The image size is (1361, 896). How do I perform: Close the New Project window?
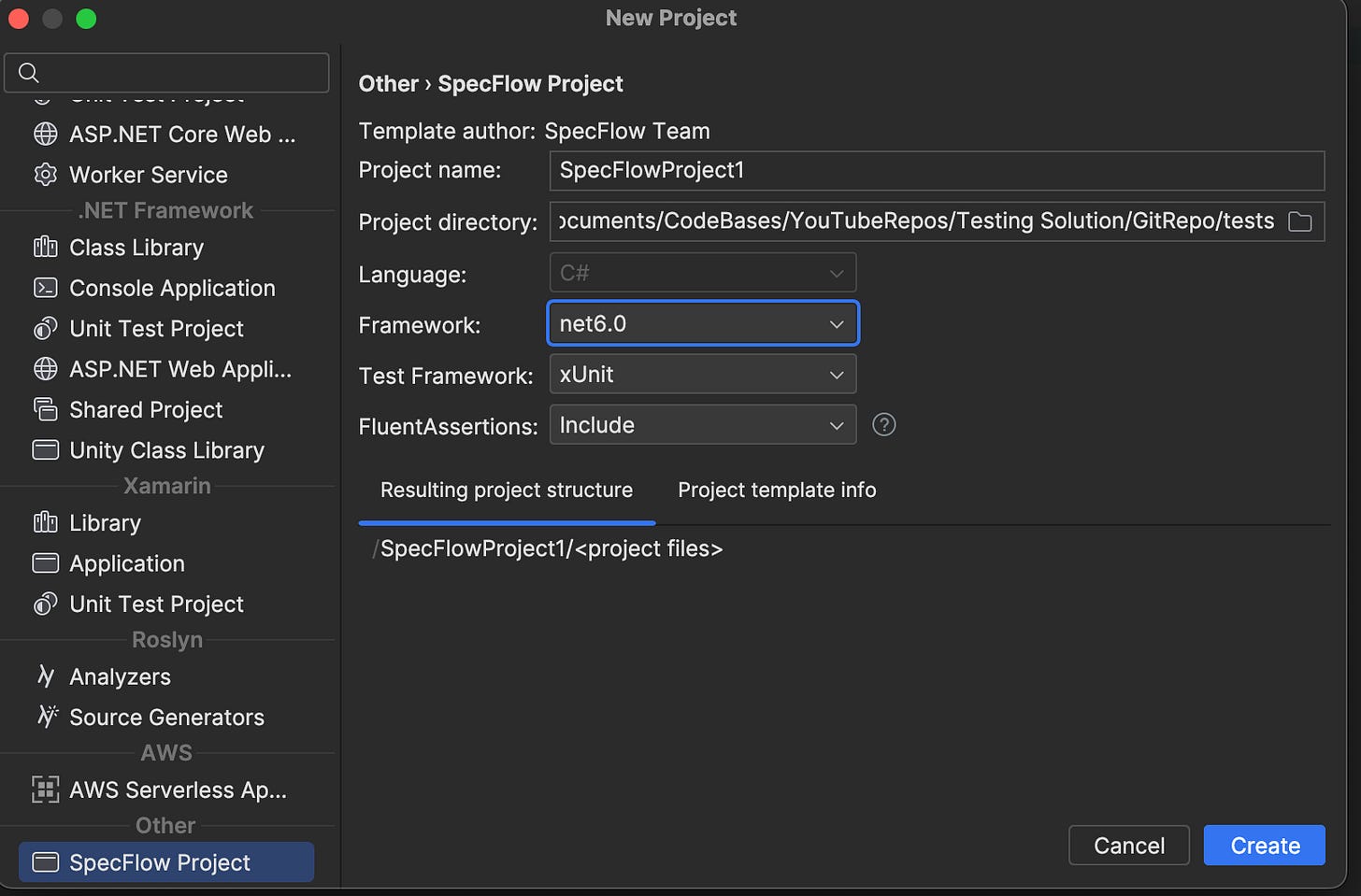pos(19,19)
